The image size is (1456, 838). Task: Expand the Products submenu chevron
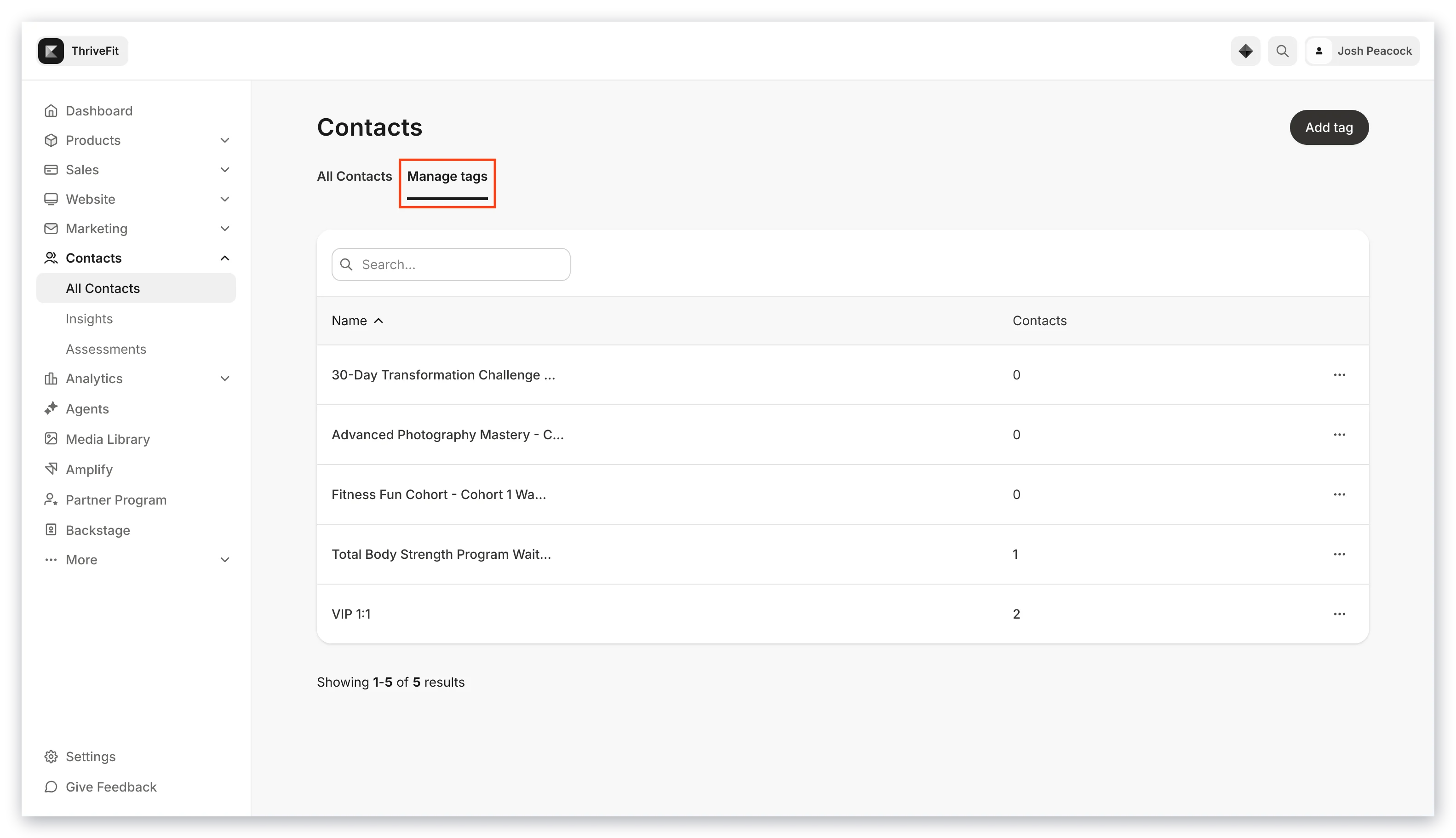224,140
